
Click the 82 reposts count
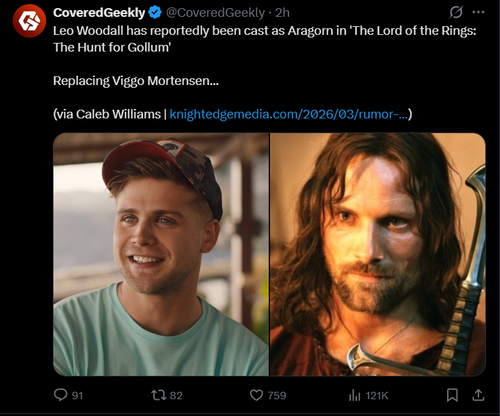pyautogui.click(x=176, y=396)
